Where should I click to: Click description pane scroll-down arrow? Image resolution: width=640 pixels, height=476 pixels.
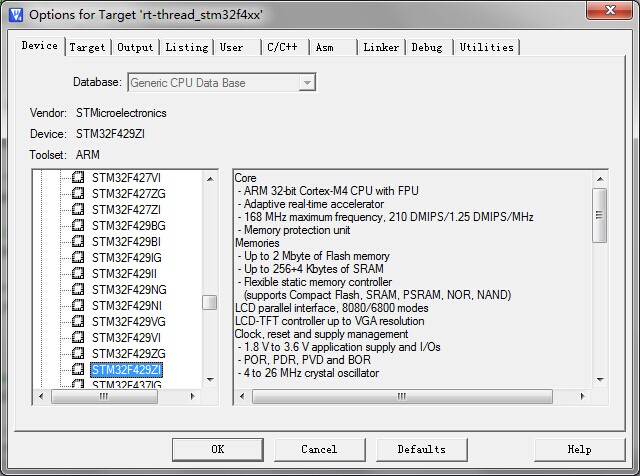pos(600,380)
